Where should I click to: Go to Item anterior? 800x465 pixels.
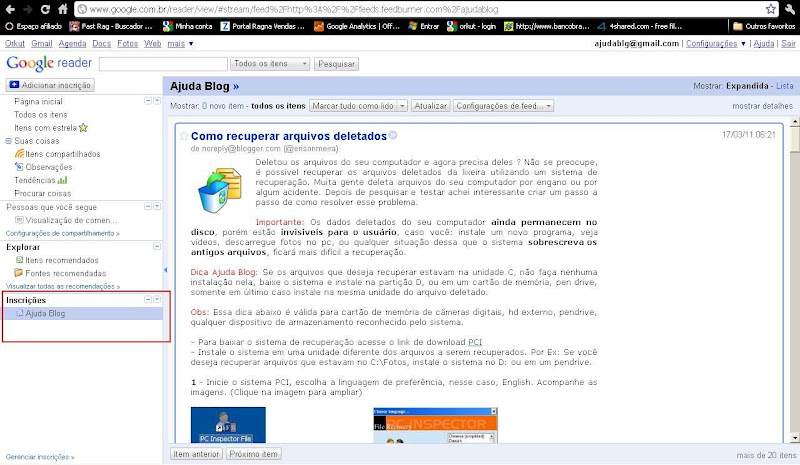(196, 454)
